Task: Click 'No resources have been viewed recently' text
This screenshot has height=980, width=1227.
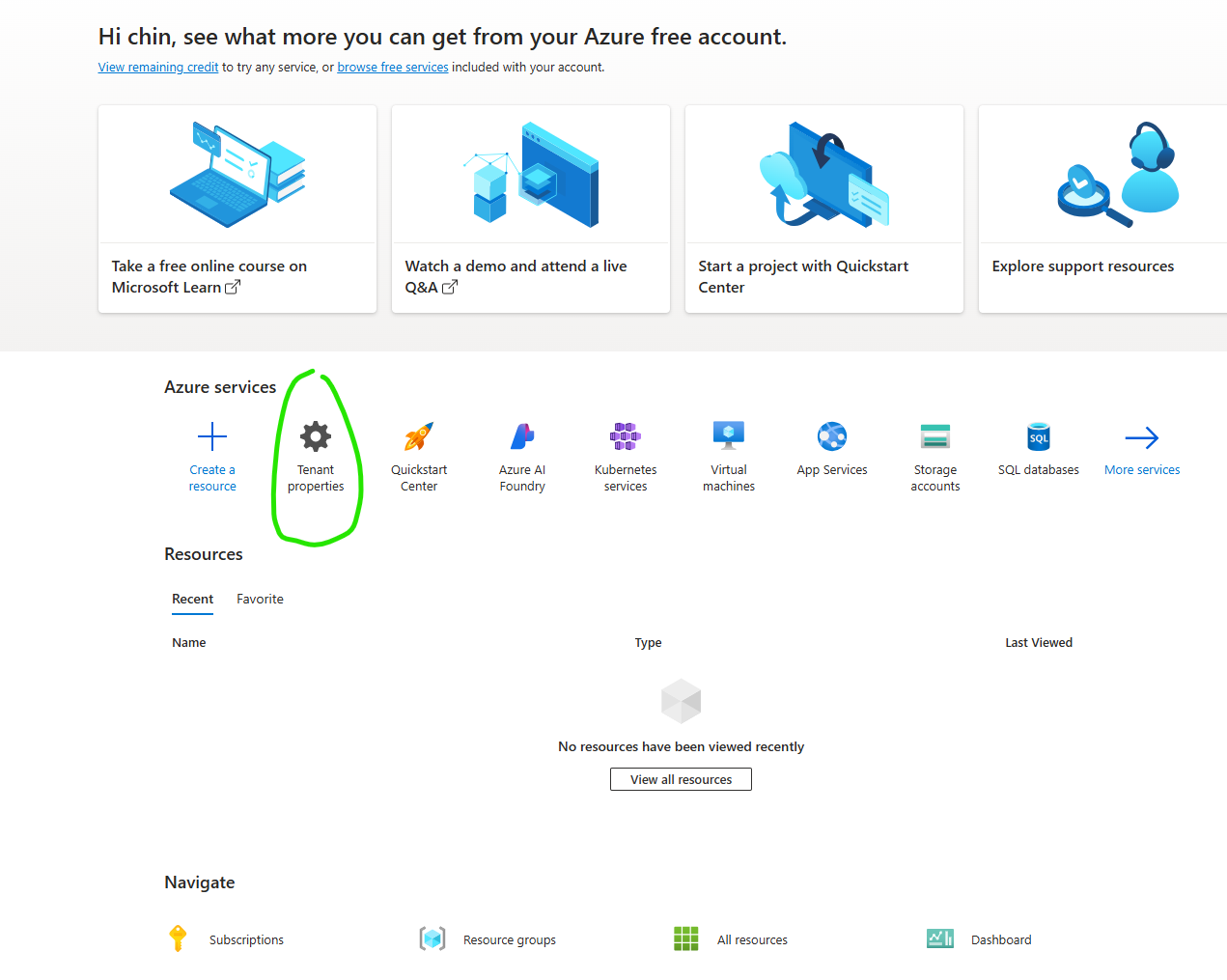Action: 681,747
